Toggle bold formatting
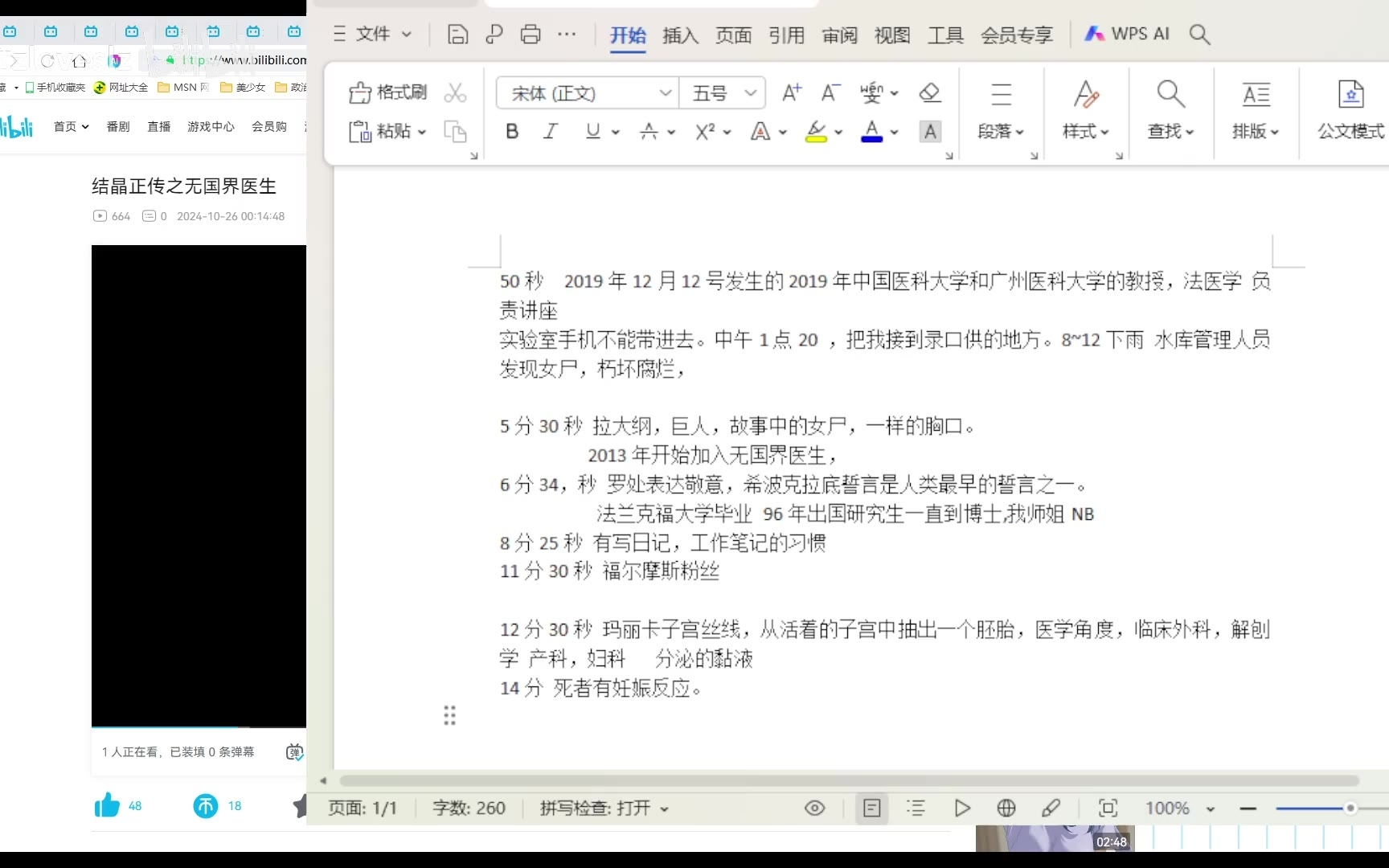 pyautogui.click(x=512, y=132)
